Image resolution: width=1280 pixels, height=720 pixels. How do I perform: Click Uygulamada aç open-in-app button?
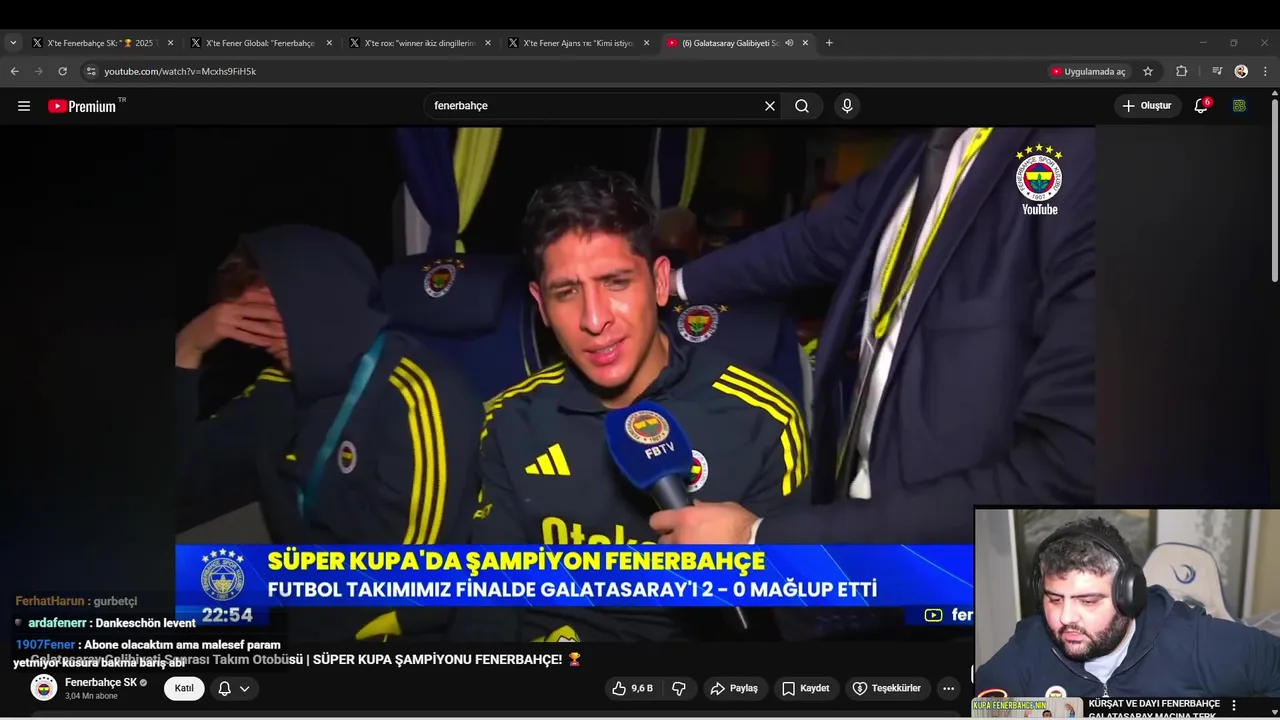pyautogui.click(x=1088, y=72)
